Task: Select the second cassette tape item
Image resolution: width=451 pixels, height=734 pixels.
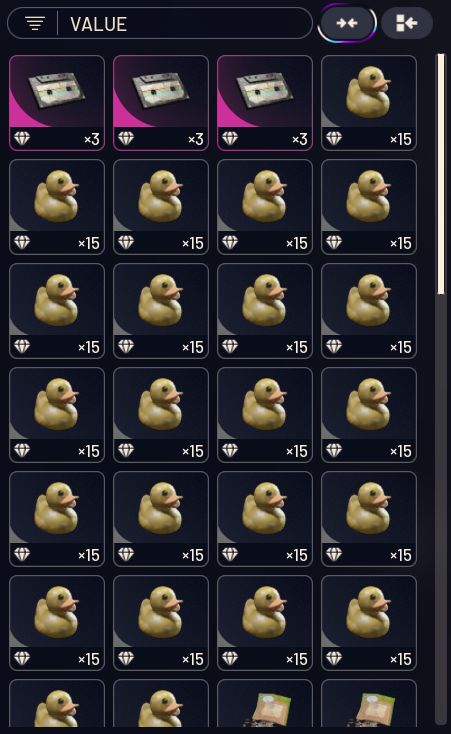Action: 161,103
